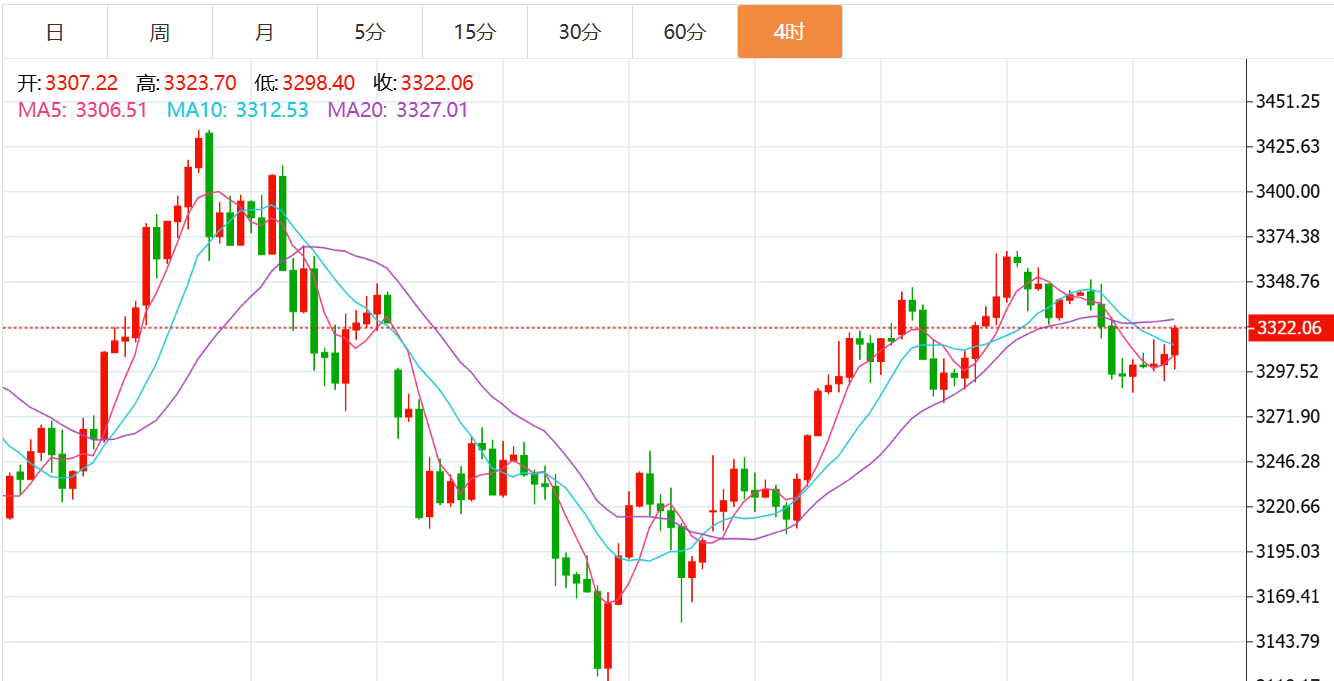Click the 3374.38 price axis label

pyautogui.click(x=1289, y=237)
